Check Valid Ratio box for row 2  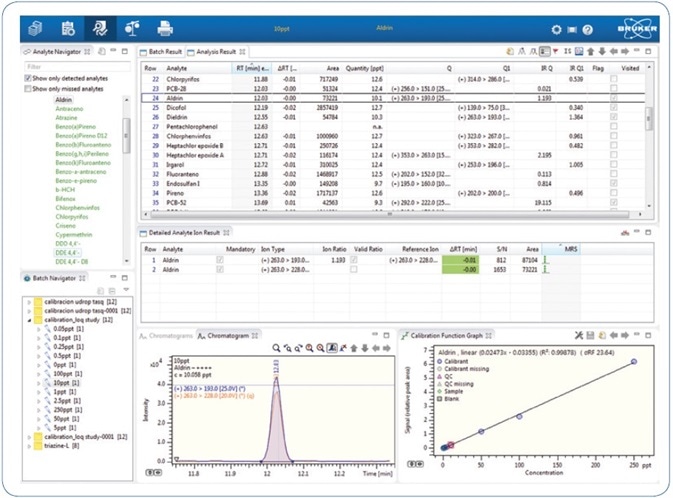pos(354,271)
